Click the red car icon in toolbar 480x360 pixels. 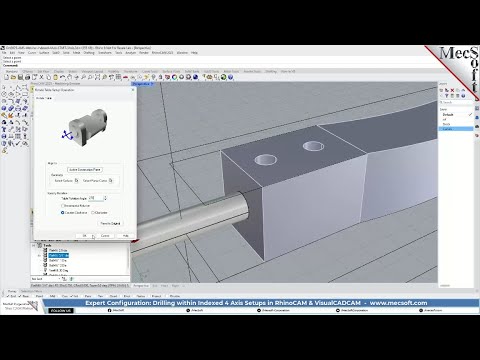pyautogui.click(x=125, y=77)
